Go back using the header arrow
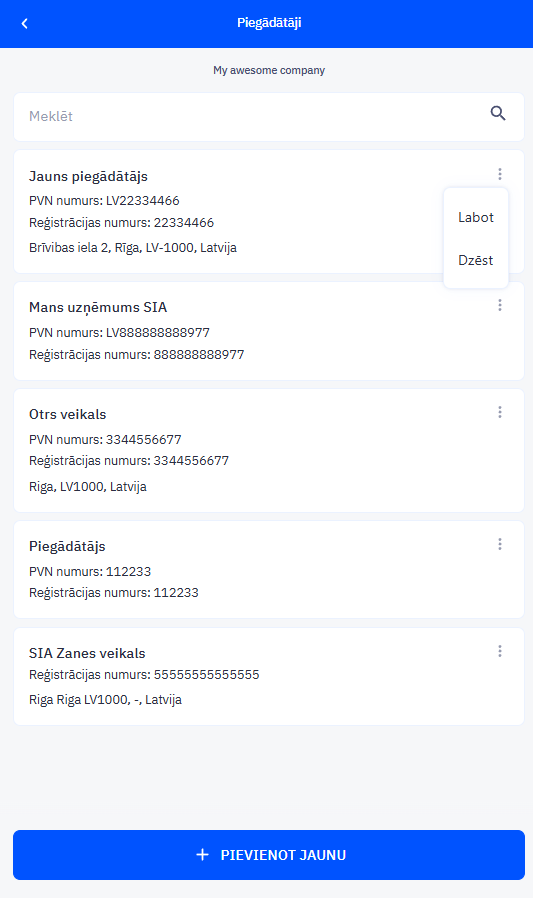This screenshot has width=533, height=898. point(25,23)
